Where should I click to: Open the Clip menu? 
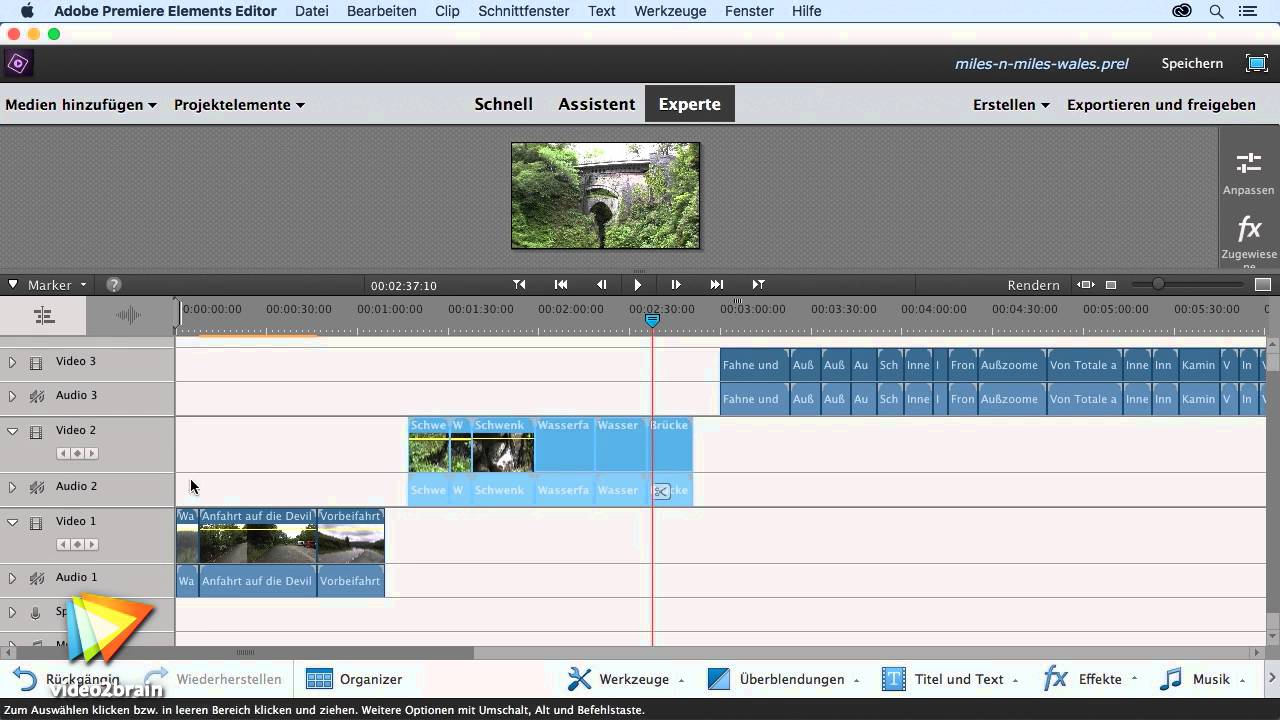pyautogui.click(x=447, y=11)
